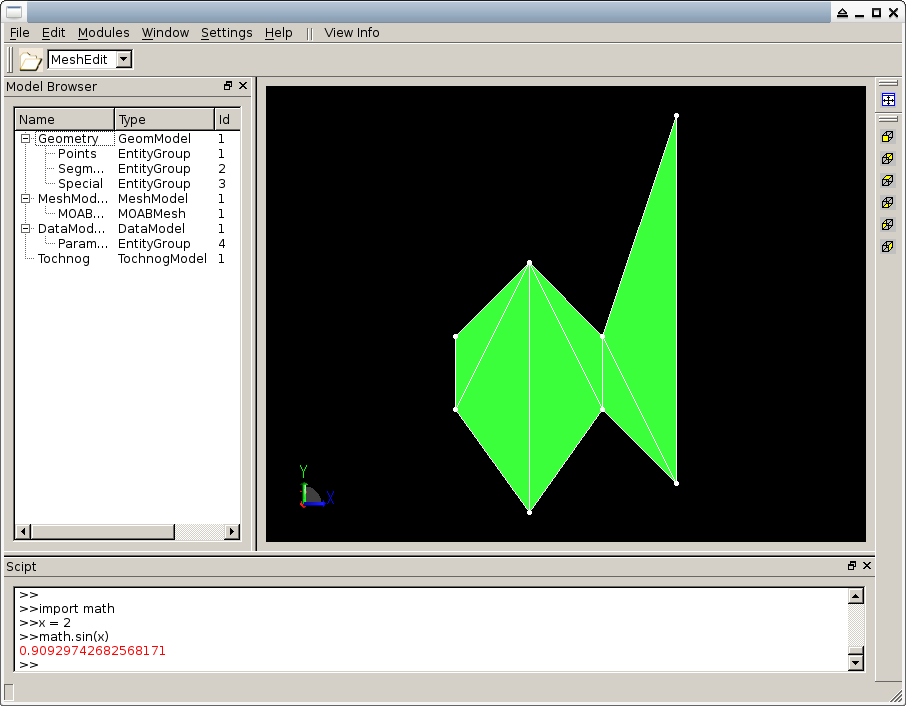Click the Type column header in Model Browser
The image size is (906, 706).
164,120
